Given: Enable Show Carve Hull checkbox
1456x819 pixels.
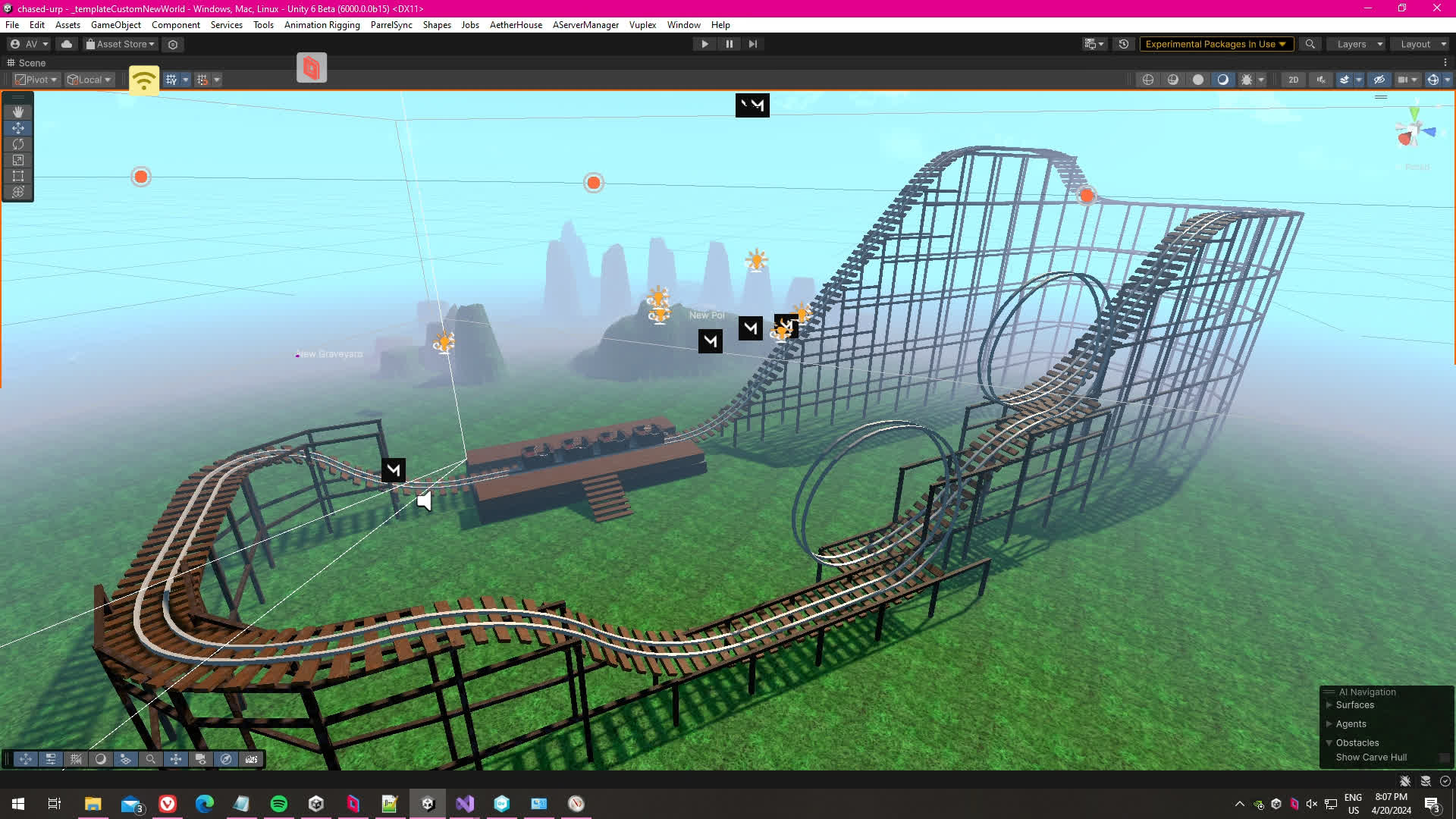Looking at the screenshot, I should click(1444, 758).
